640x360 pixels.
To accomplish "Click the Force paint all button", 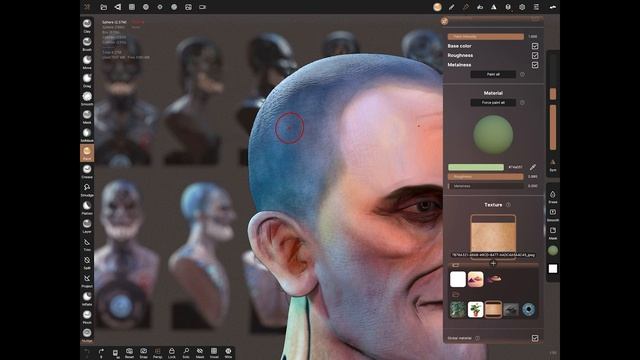I will [x=493, y=102].
